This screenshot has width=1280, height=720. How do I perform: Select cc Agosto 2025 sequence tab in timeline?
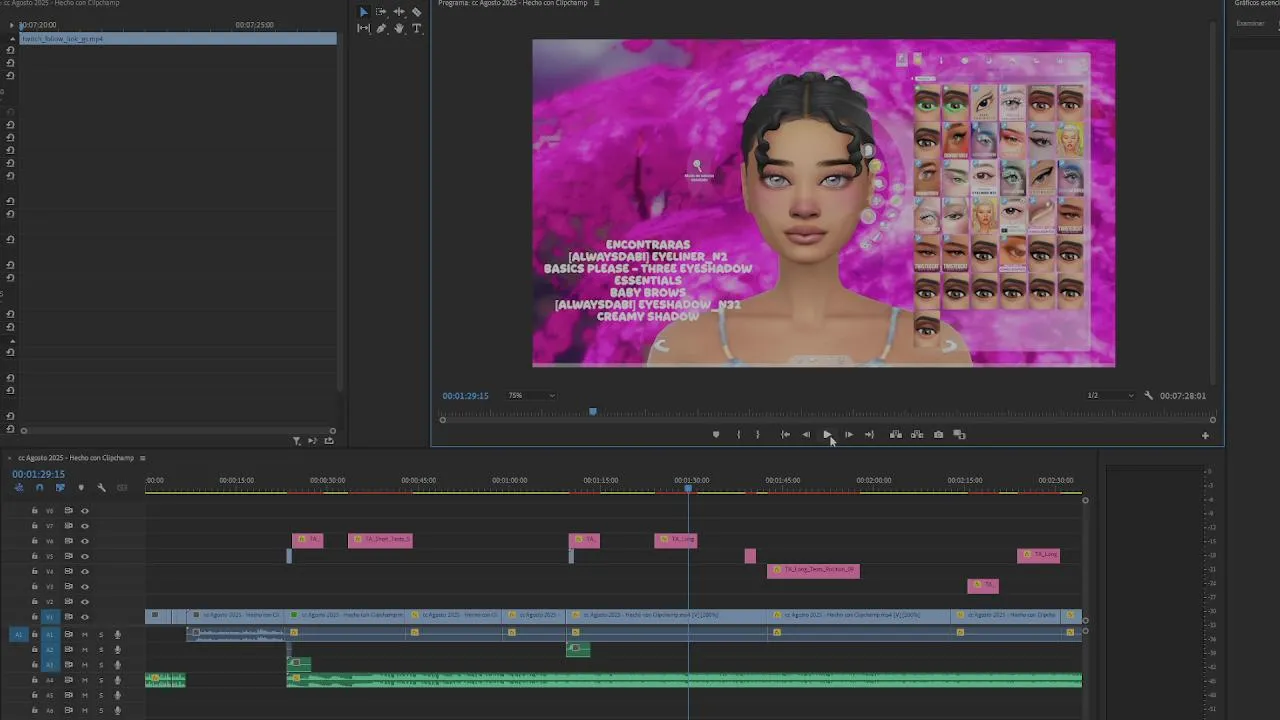(75, 458)
